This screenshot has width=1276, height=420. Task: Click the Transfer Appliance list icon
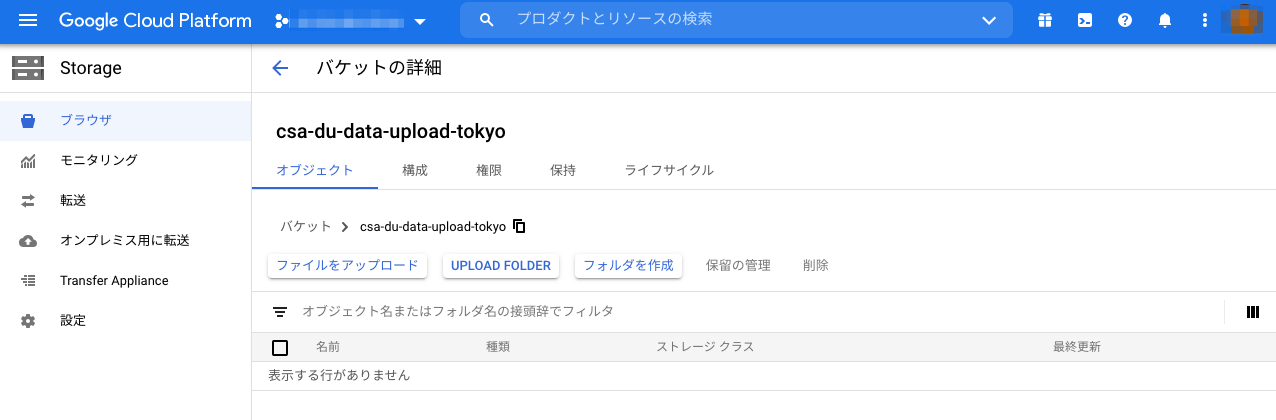(x=28, y=280)
